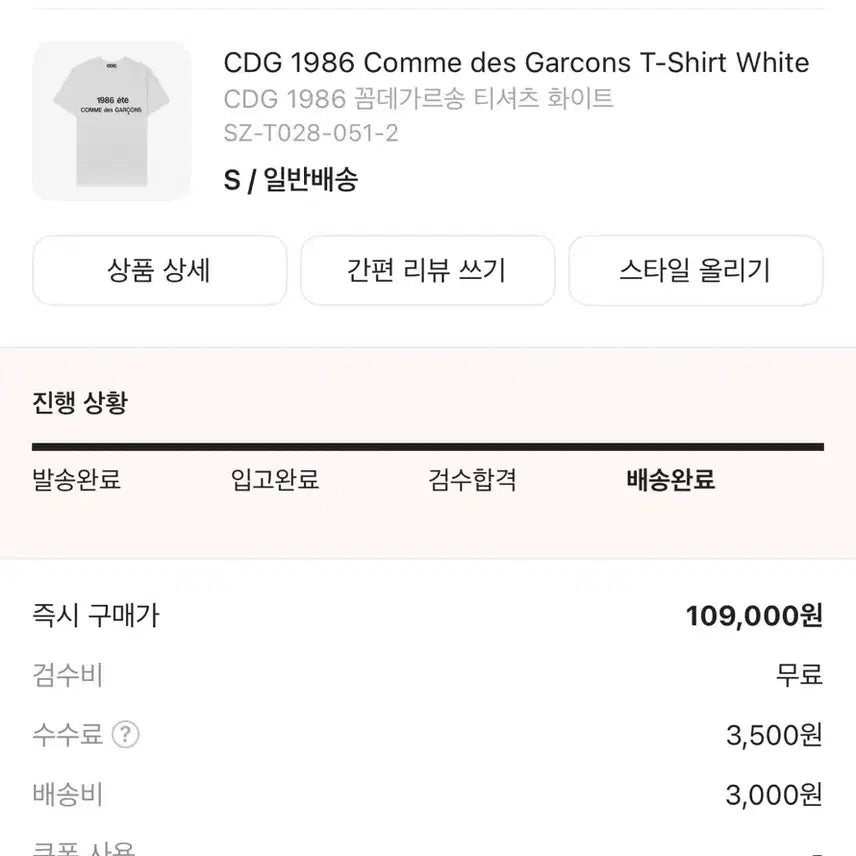Screen dimensions: 856x856
Task: Click the progress status indicator bar
Action: point(428,447)
